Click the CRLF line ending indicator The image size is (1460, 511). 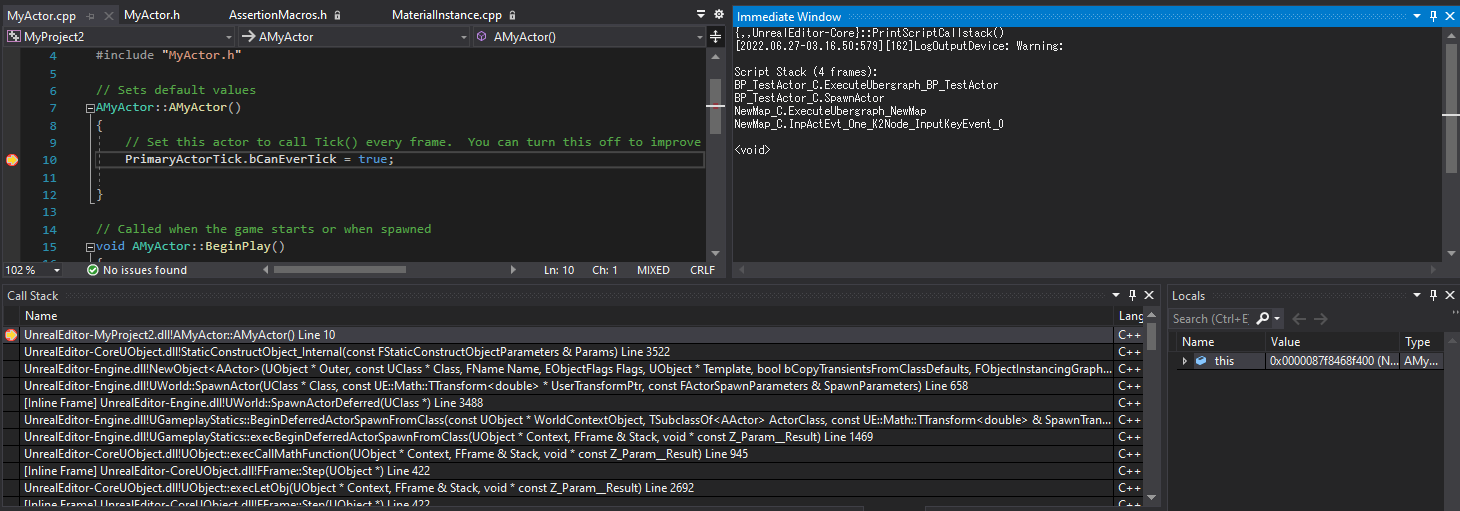702,270
